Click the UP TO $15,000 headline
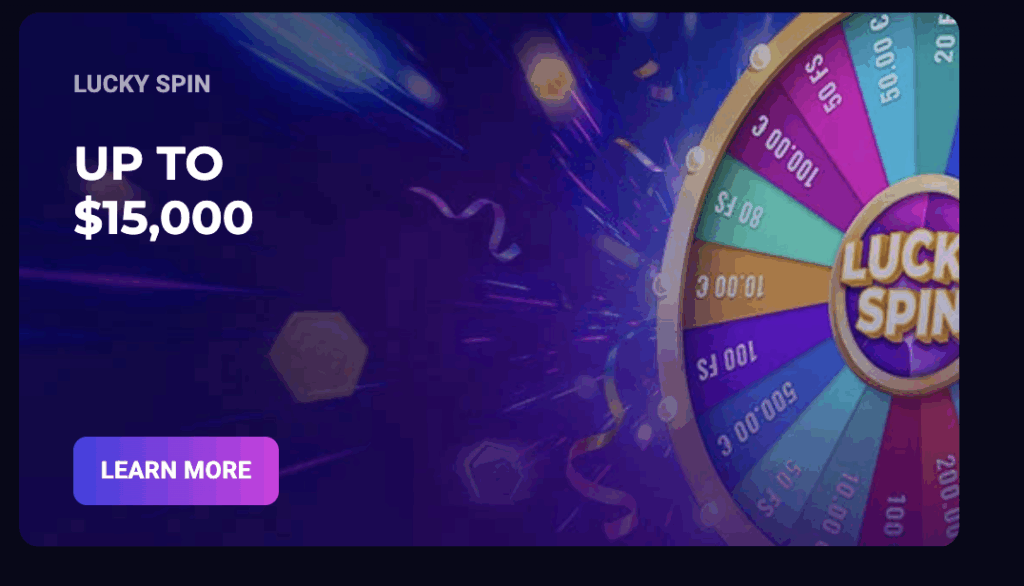This screenshot has width=1024, height=586. coord(163,190)
